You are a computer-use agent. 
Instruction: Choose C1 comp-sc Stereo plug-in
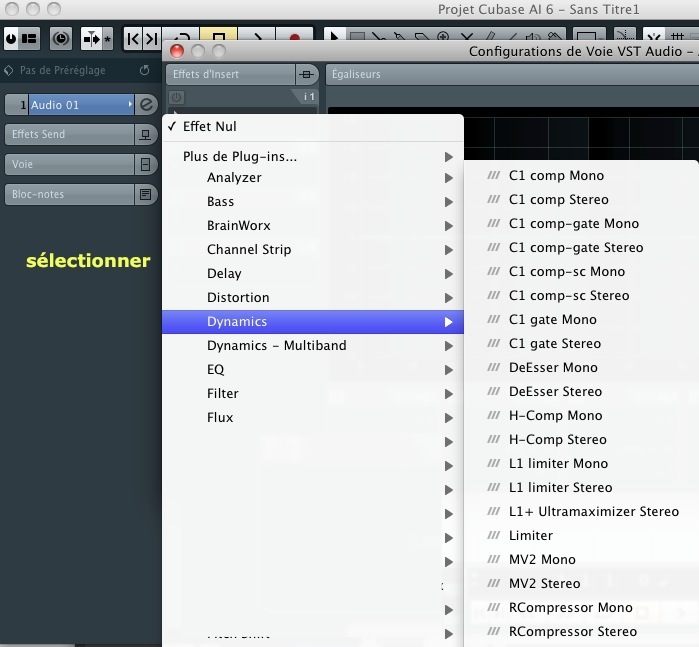tap(581, 296)
